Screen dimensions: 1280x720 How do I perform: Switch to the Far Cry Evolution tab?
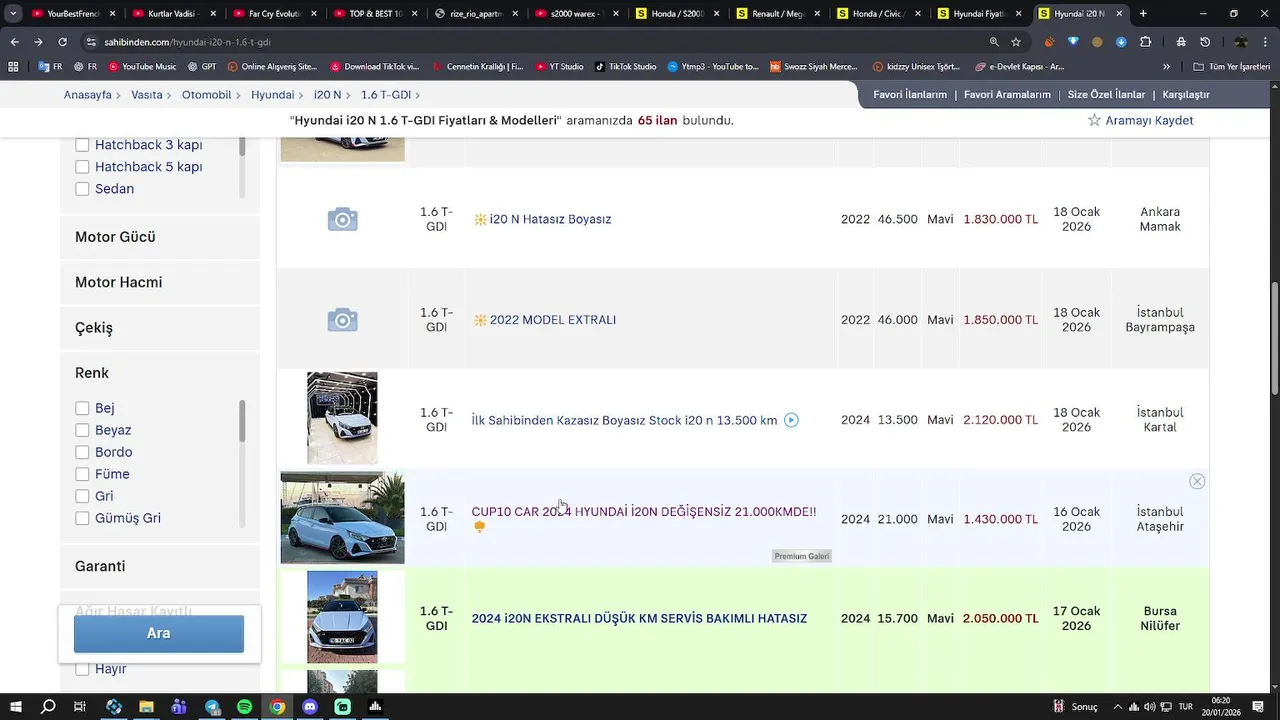[274, 14]
